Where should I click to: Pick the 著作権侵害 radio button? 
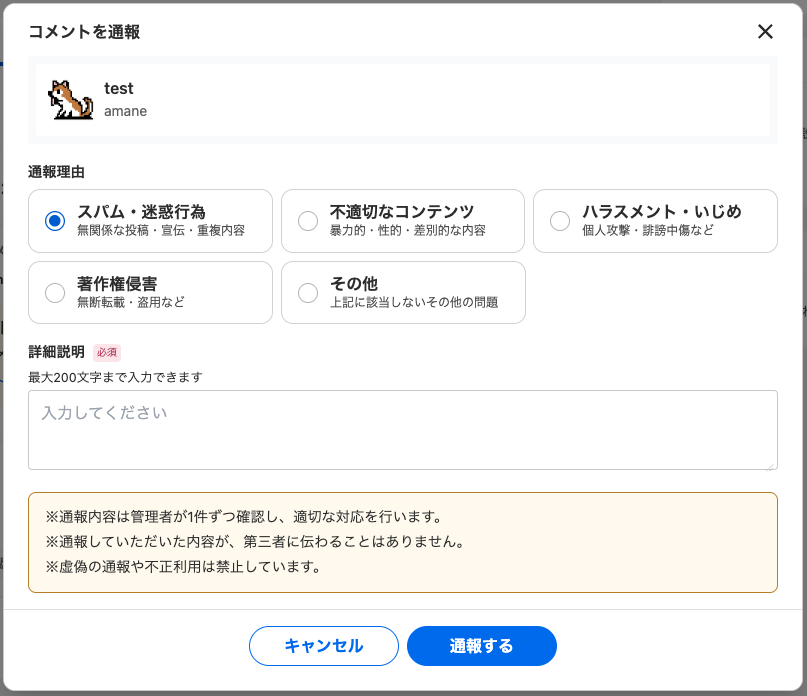pyautogui.click(x=55, y=292)
